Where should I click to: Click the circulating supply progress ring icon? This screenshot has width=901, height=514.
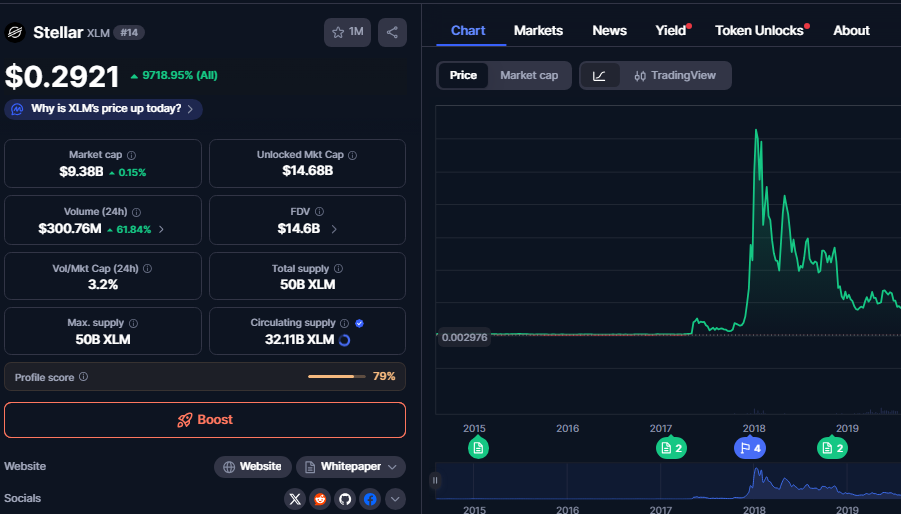(x=344, y=340)
